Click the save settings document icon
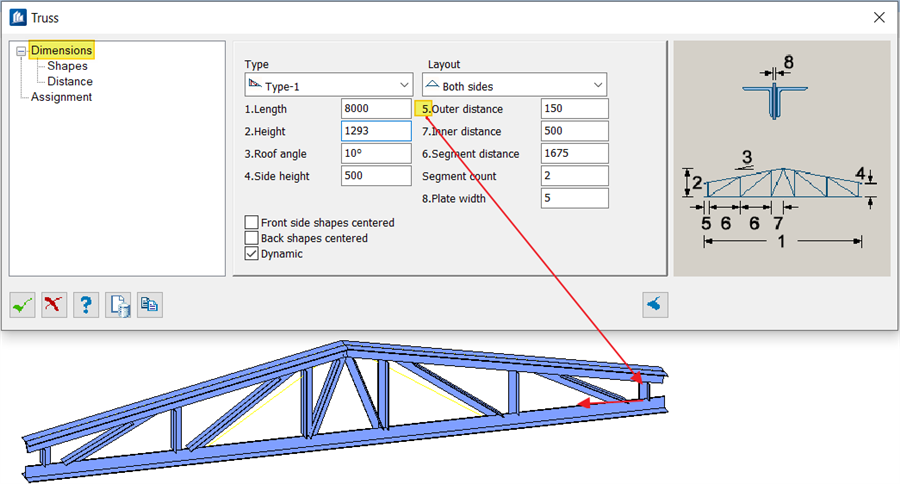900x484 pixels. [x=118, y=305]
